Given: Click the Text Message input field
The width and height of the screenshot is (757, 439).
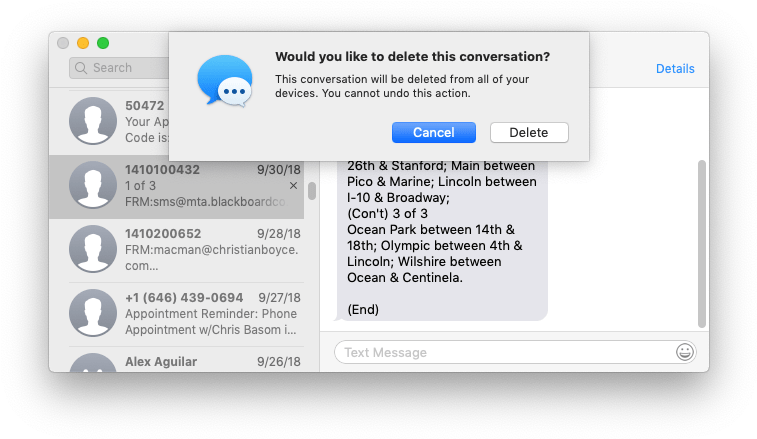Looking at the screenshot, I should pos(515,352).
